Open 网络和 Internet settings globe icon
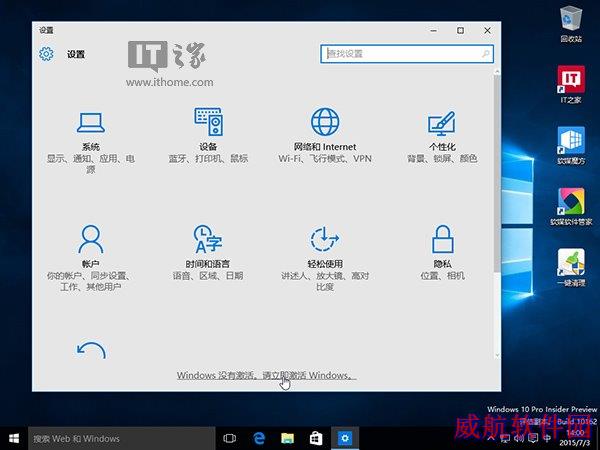Screen dimensions: 600x450 click(325, 122)
